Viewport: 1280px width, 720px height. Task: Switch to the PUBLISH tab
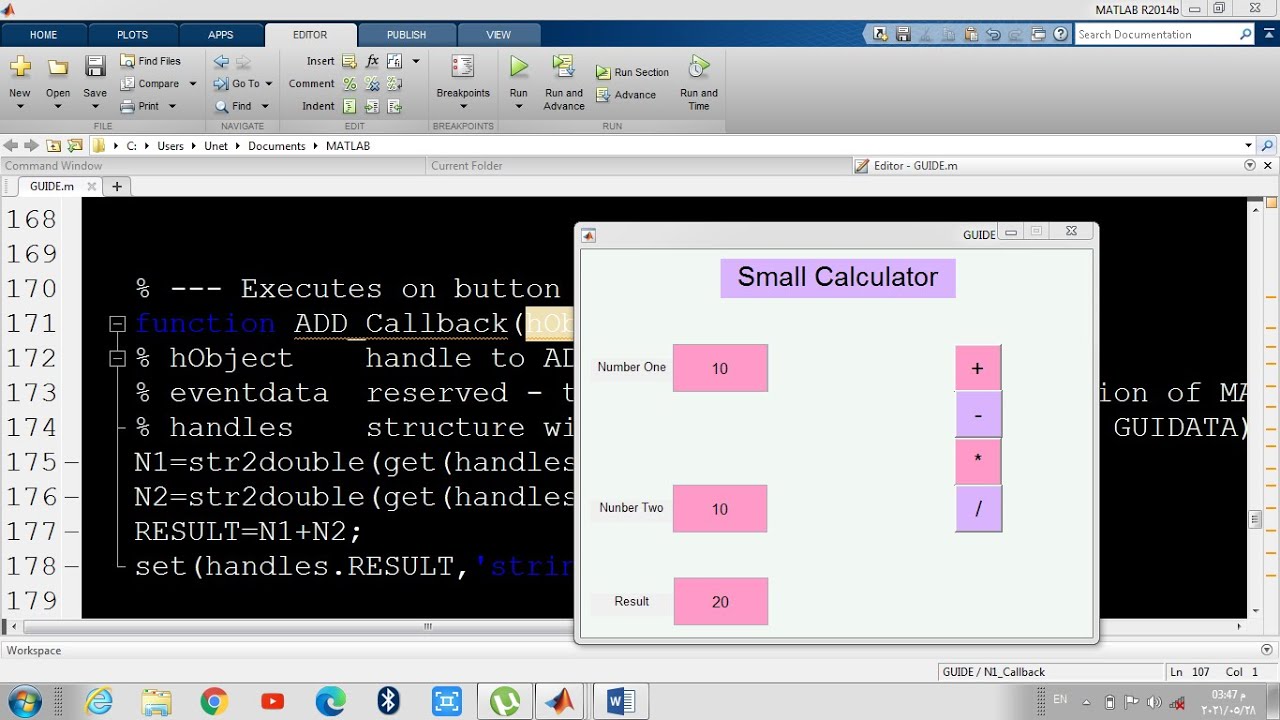[x=406, y=35]
